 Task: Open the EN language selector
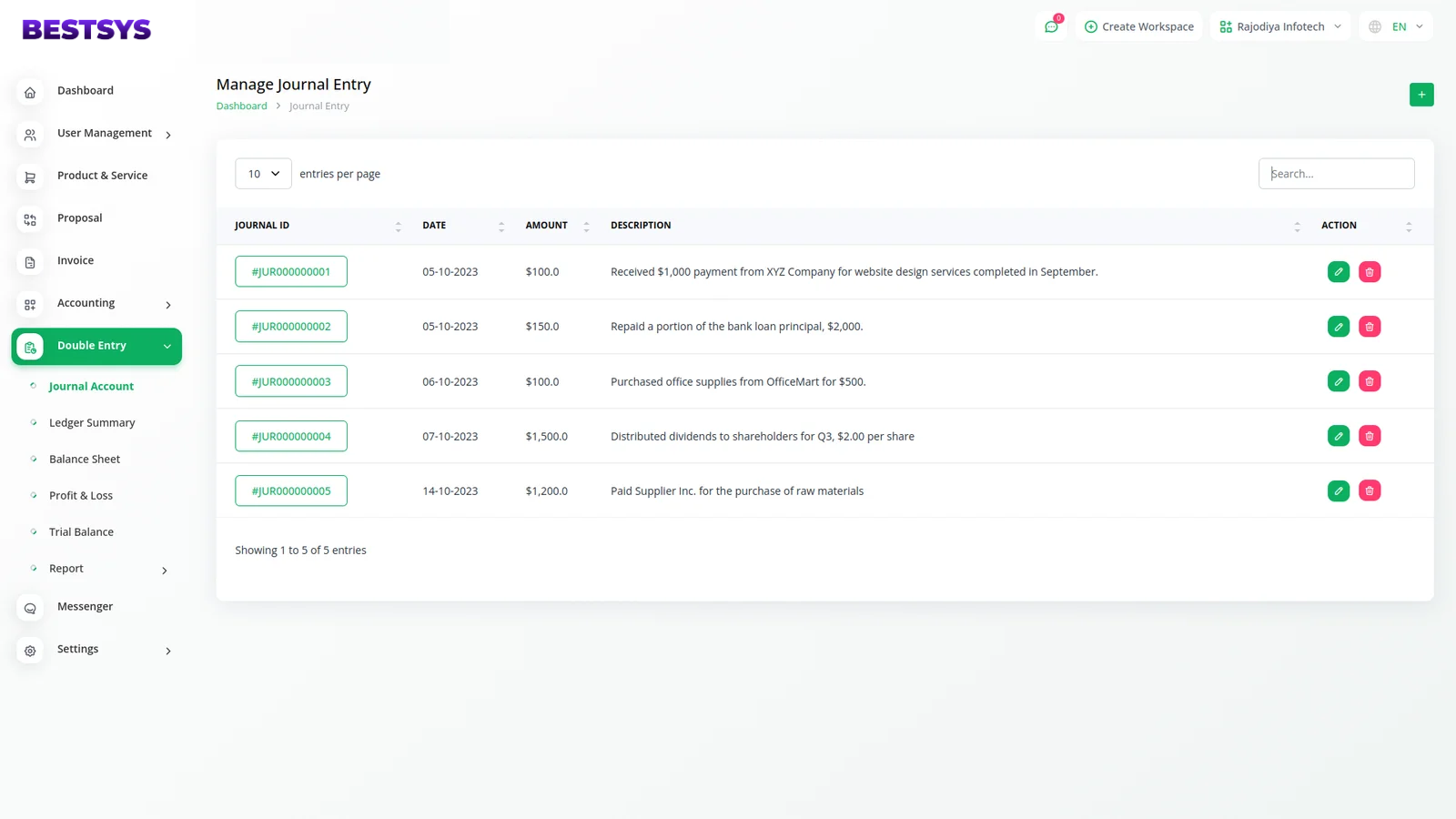pyautogui.click(x=1396, y=26)
